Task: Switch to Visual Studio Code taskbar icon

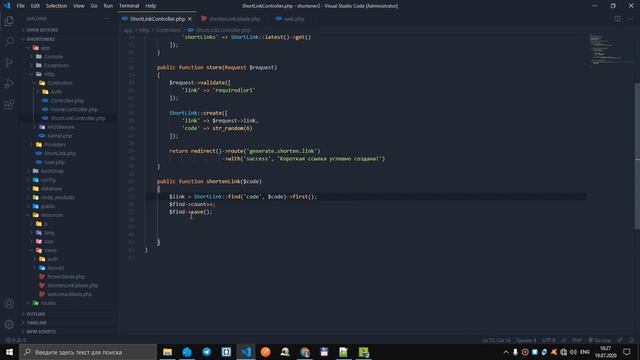Action: coord(246,352)
